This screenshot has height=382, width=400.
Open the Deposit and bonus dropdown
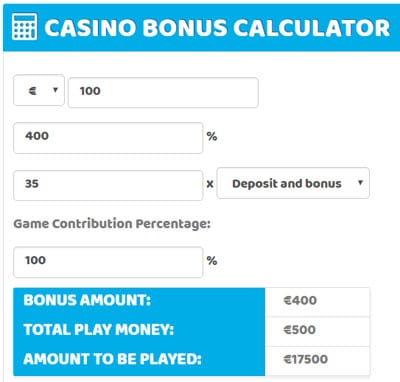(293, 183)
